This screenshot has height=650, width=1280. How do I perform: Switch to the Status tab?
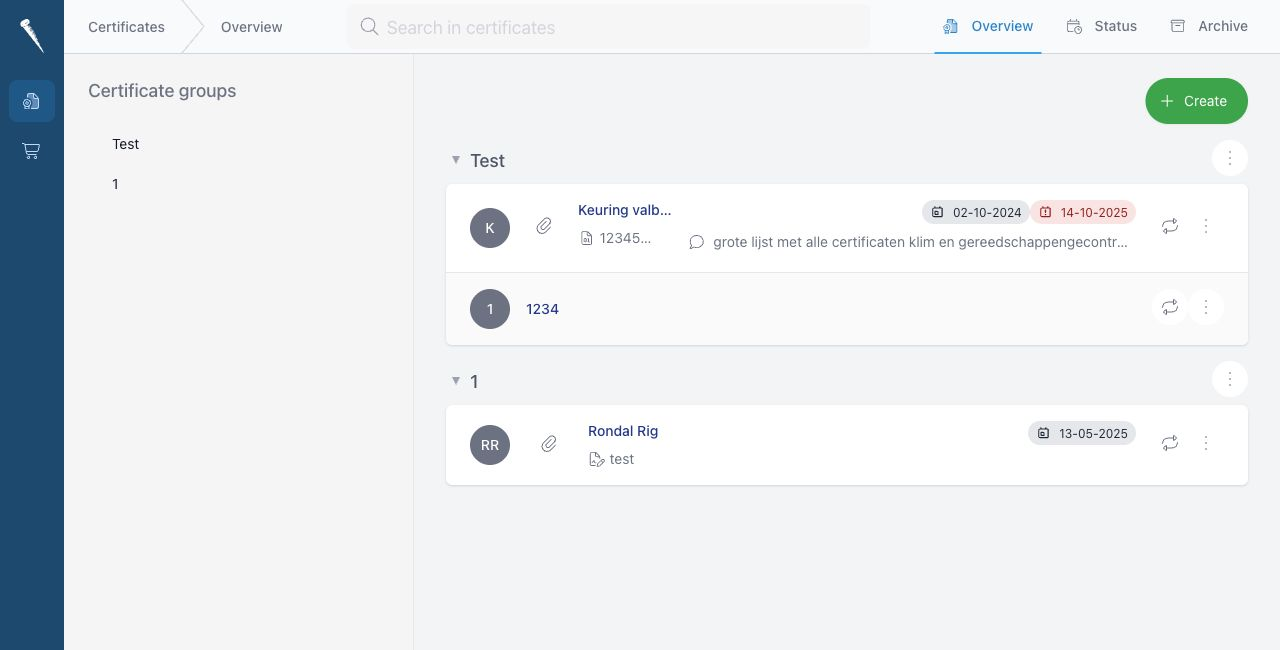coord(1101,26)
